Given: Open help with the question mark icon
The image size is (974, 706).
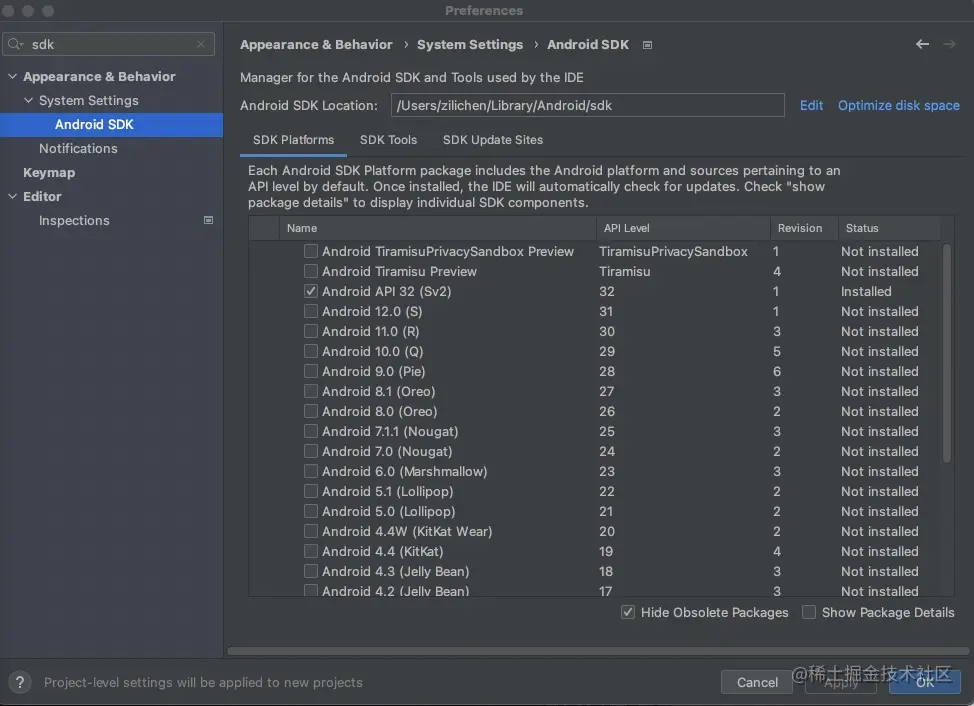Looking at the screenshot, I should tap(20, 682).
